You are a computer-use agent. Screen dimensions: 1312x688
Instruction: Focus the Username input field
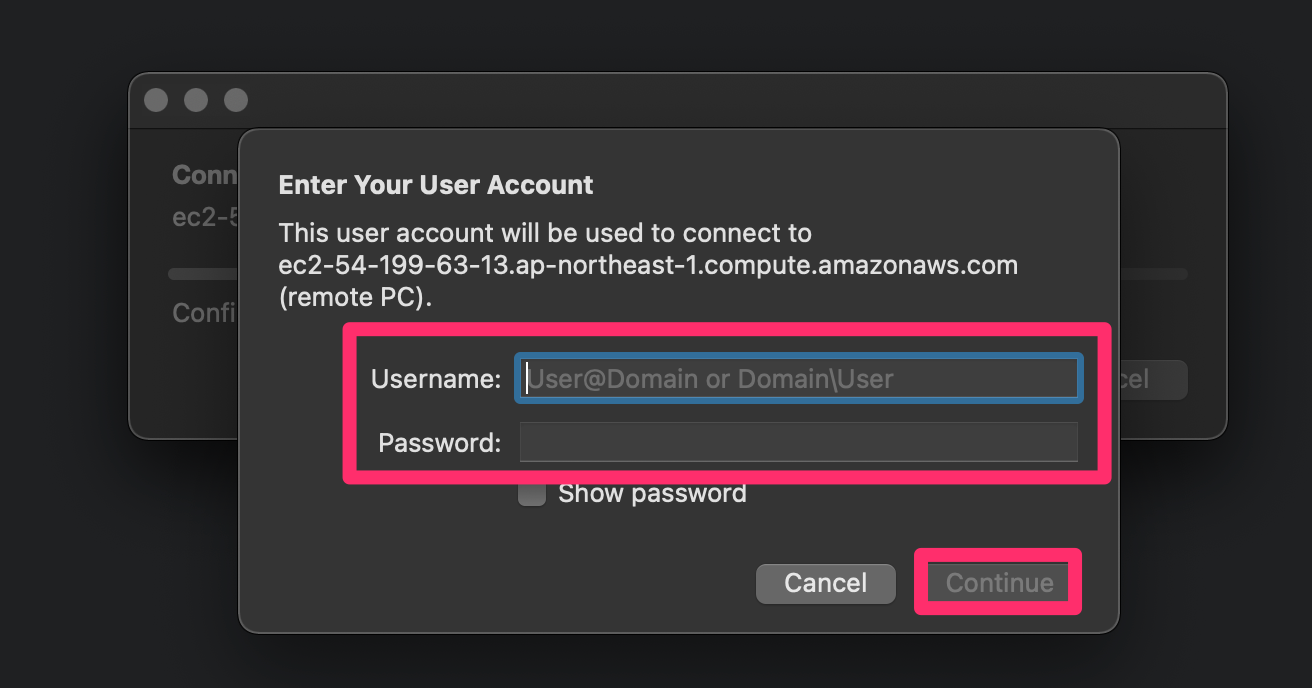pyautogui.click(x=797, y=379)
